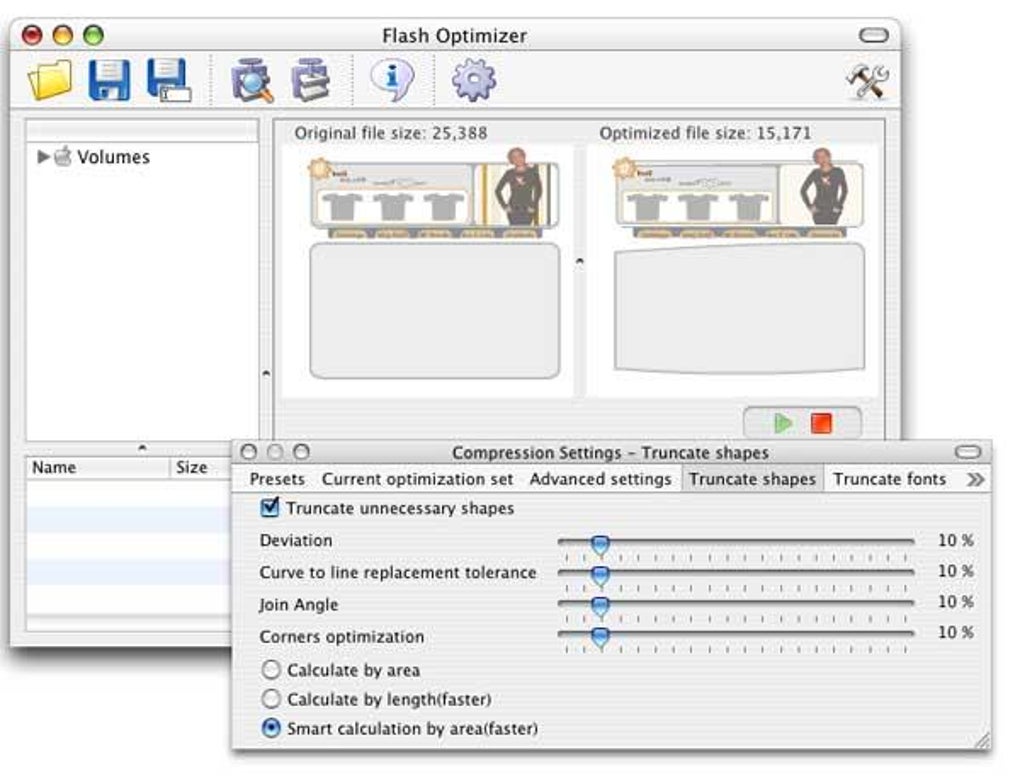The image size is (1020, 784).
Task: Click the optimized file preview thumbnail
Action: click(x=739, y=262)
